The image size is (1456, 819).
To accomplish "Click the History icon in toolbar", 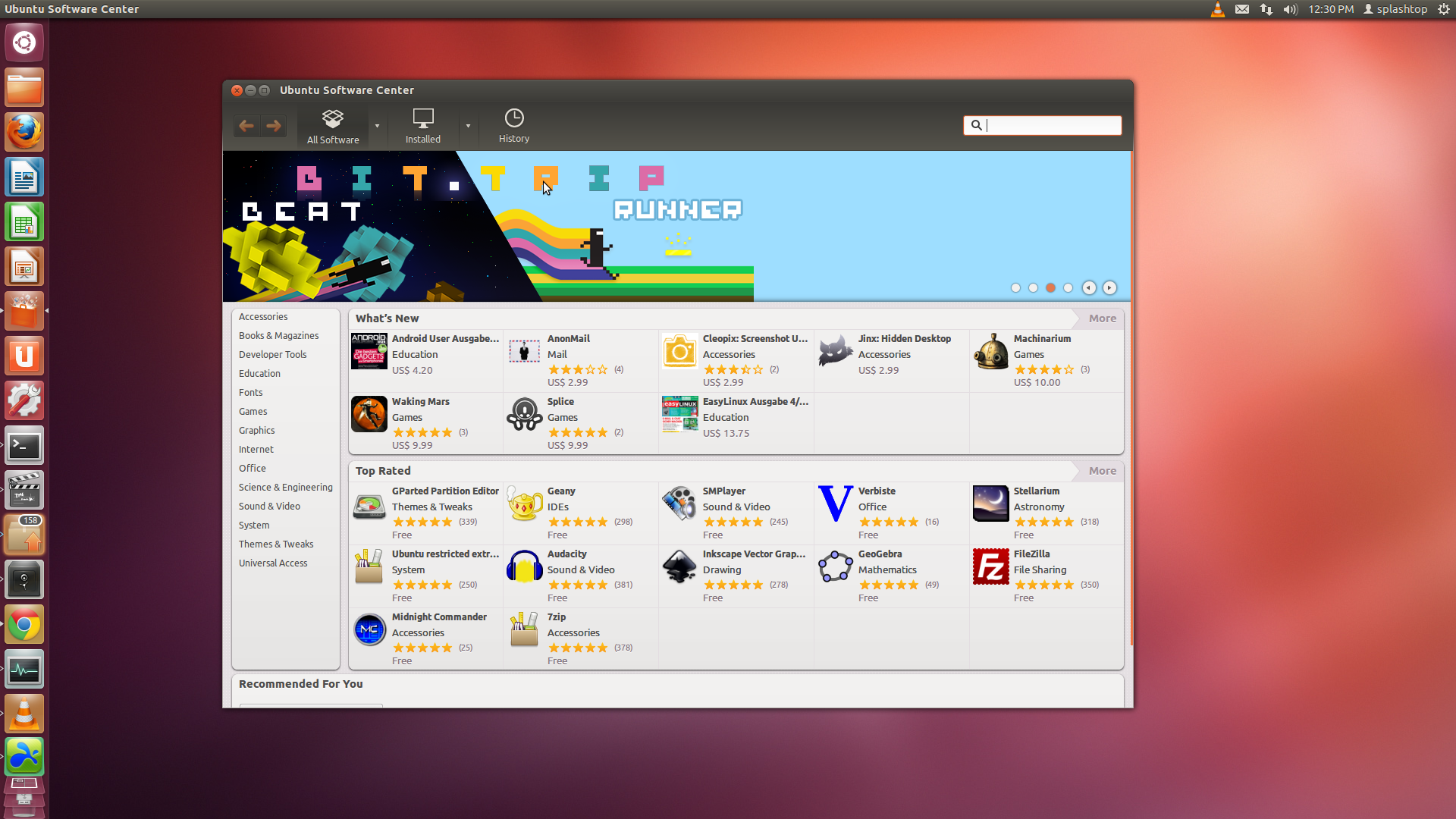I will click(513, 124).
